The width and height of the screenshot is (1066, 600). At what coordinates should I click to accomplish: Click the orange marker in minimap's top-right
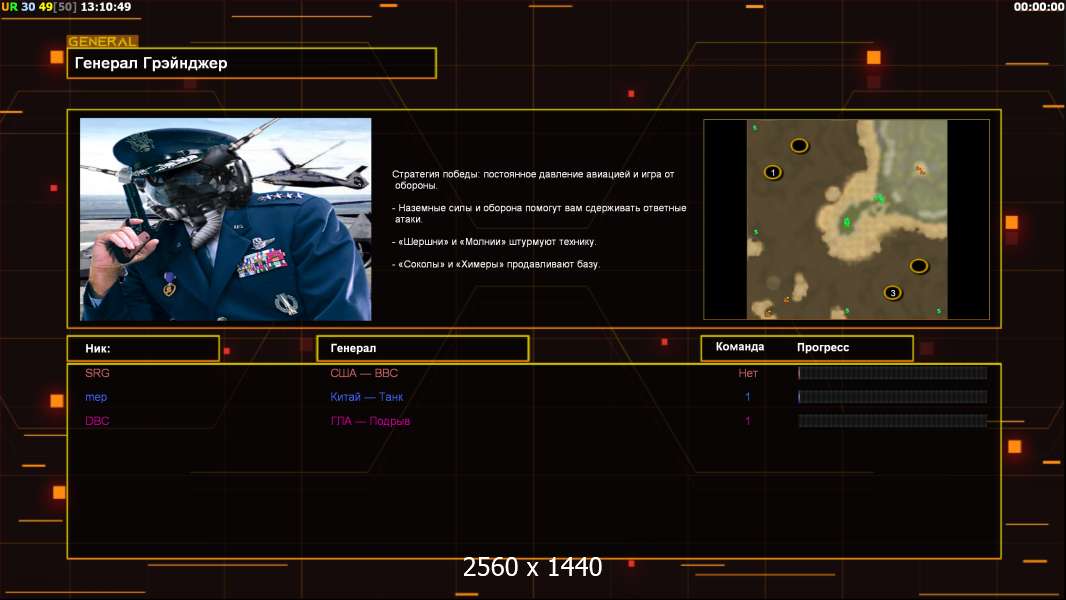[920, 170]
